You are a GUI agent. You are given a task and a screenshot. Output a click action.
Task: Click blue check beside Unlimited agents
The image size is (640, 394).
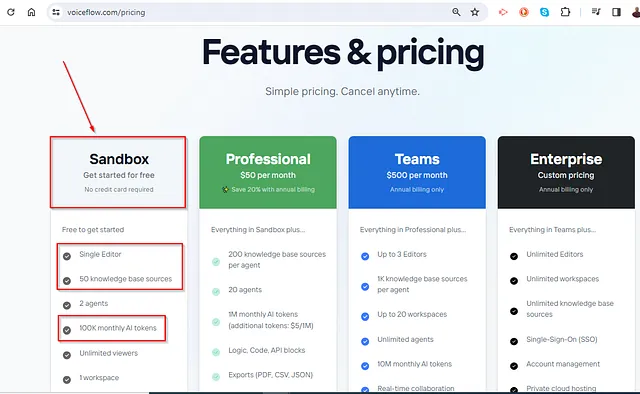point(365,341)
